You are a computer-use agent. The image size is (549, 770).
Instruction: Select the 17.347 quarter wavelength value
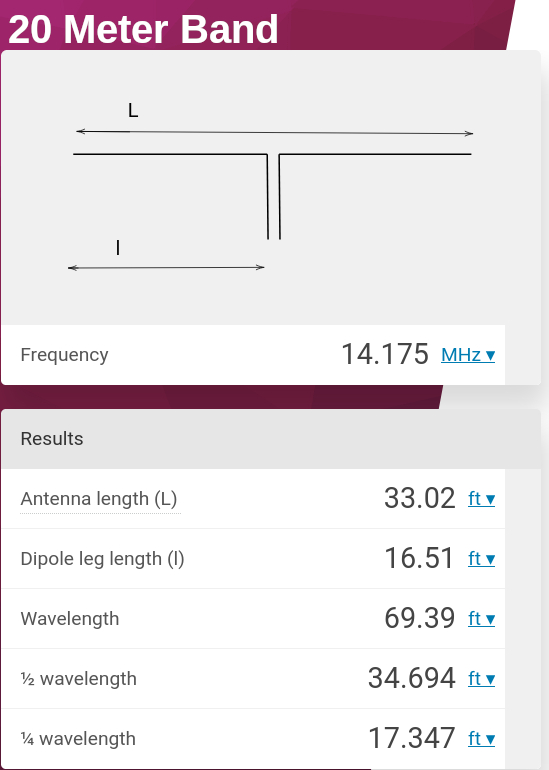click(x=412, y=738)
